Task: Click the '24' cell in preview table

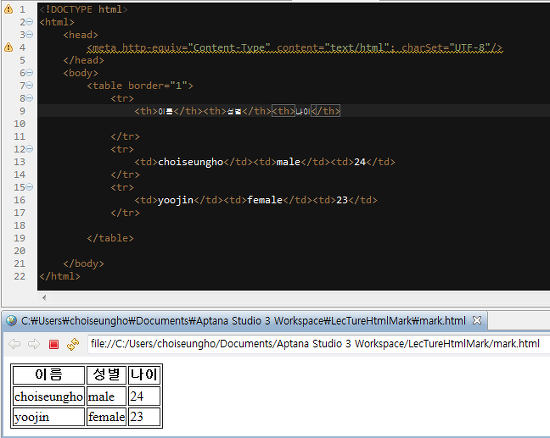Action: (x=144, y=396)
